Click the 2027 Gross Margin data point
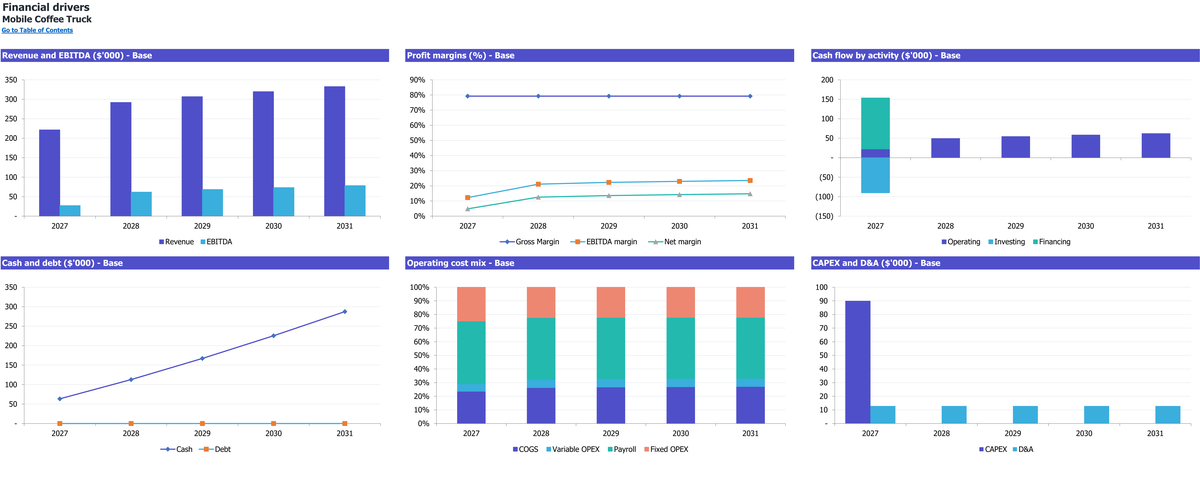Image resolution: width=1200 pixels, height=503 pixels. [x=467, y=96]
